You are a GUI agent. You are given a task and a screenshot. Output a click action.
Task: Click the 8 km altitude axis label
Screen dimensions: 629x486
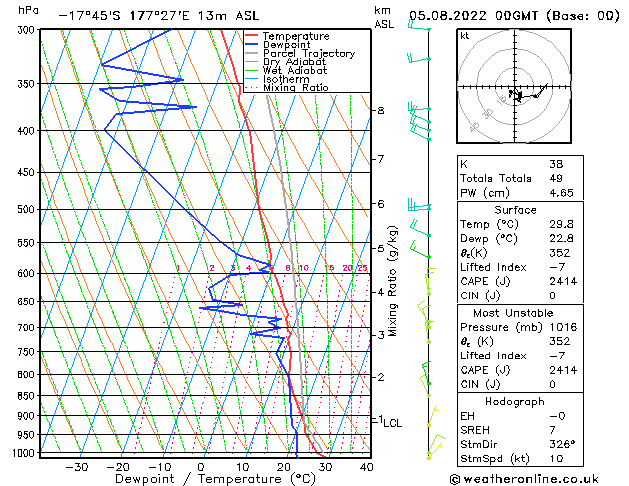381,110
